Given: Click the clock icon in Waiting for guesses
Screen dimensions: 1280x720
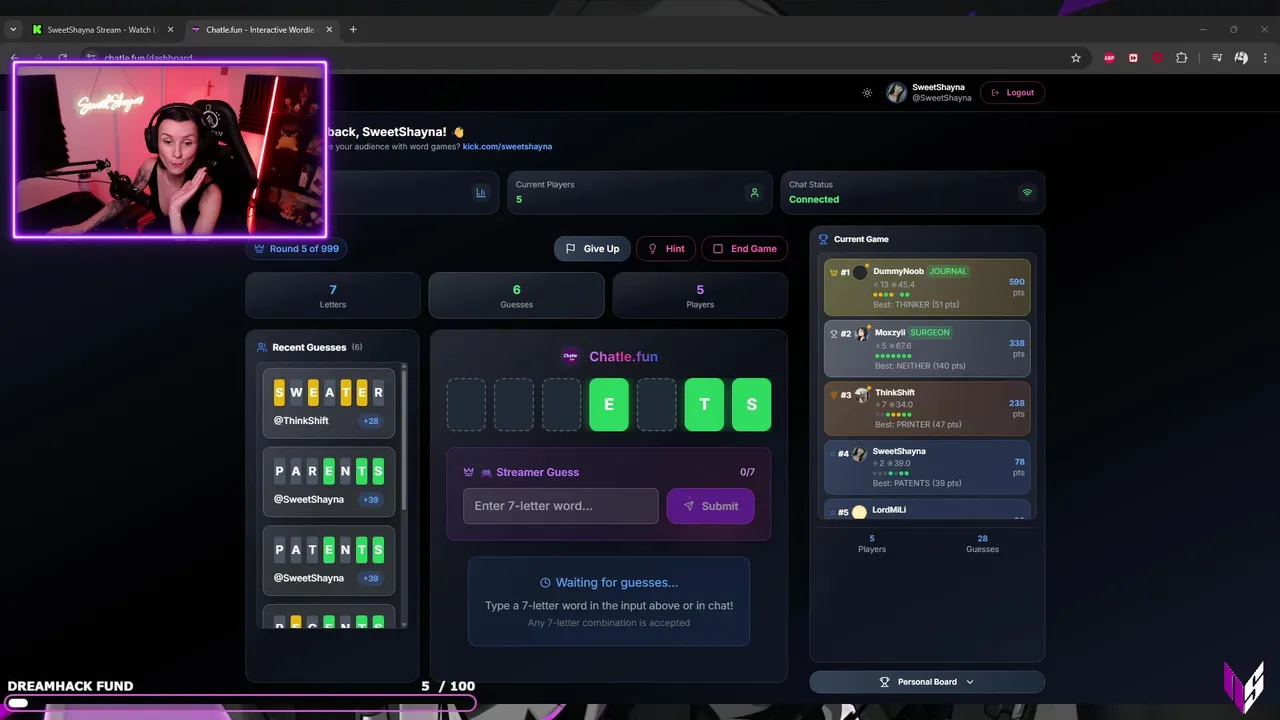Looking at the screenshot, I should click(545, 583).
